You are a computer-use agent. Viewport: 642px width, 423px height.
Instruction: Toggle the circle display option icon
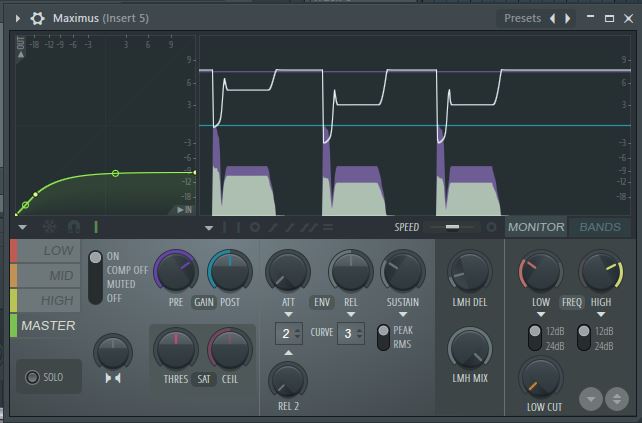255,227
